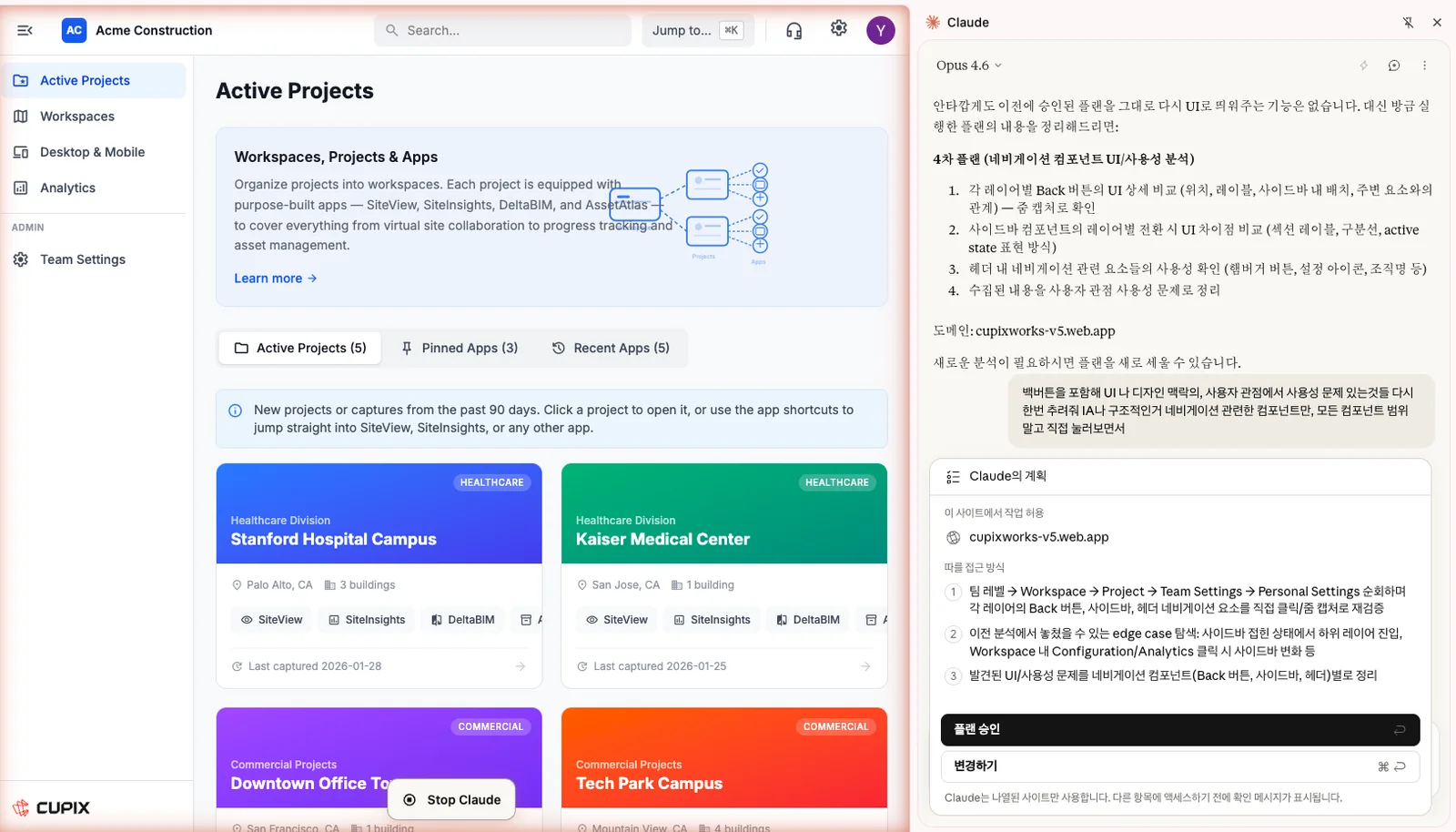1456x832 pixels.
Task: Click the AC organization logo badge
Action: (74, 30)
